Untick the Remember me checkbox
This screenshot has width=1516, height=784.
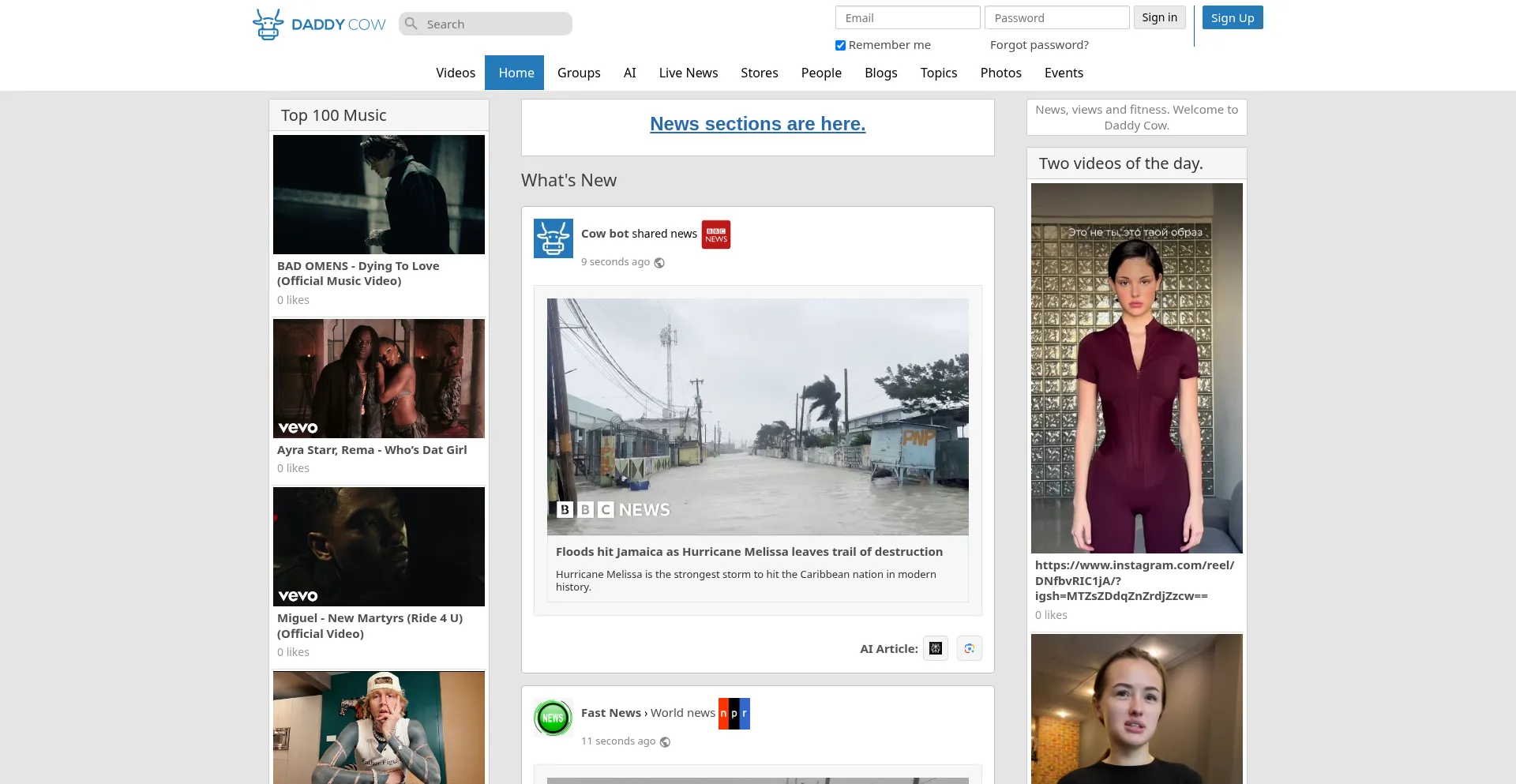coord(840,46)
